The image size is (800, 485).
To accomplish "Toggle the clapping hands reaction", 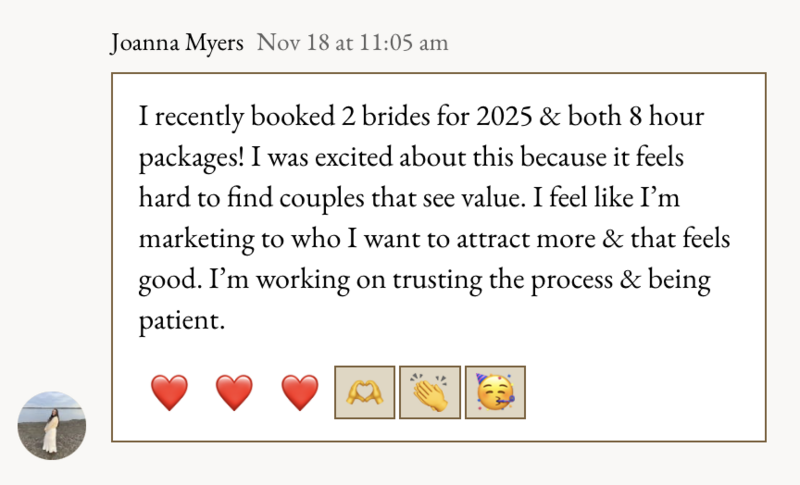I will [x=430, y=392].
